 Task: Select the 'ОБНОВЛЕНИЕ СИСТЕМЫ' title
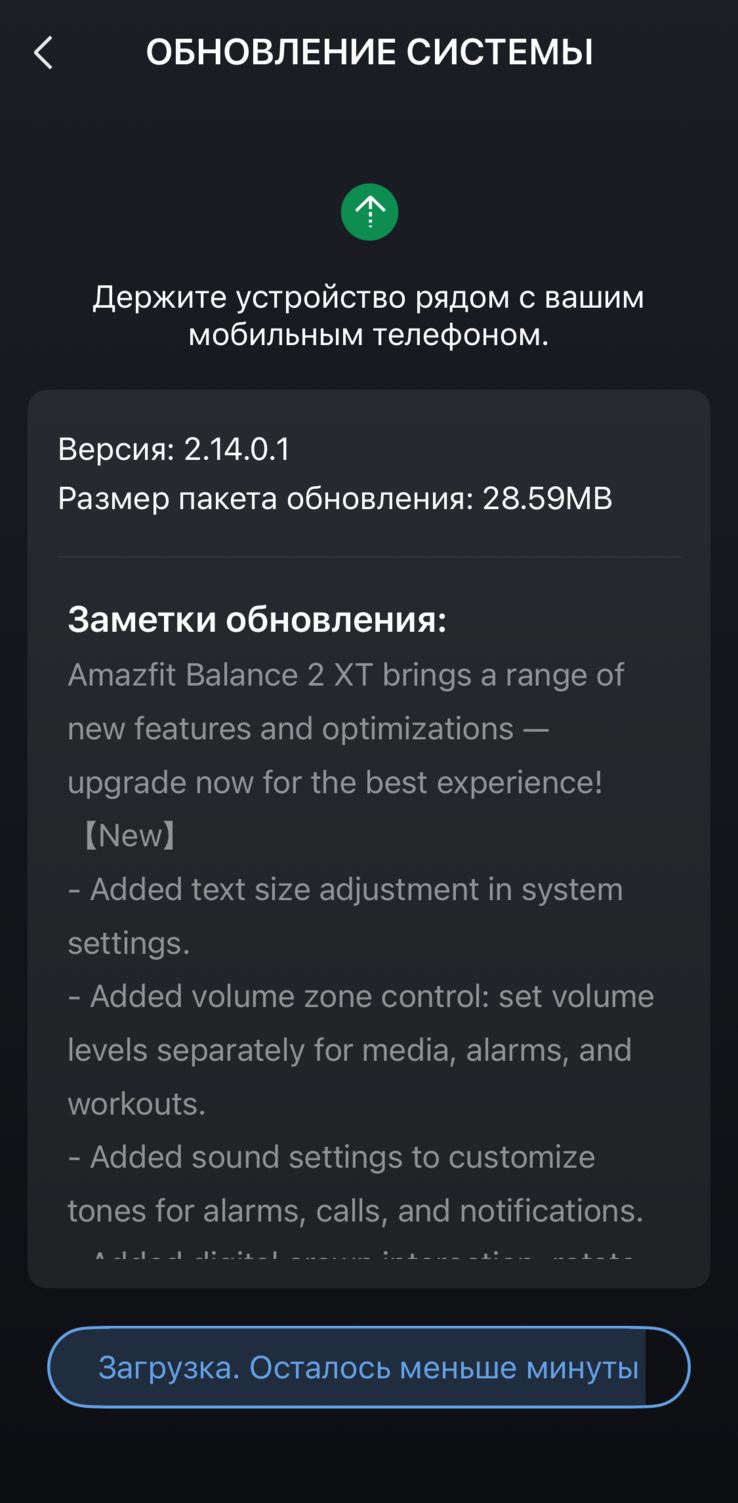(x=369, y=51)
